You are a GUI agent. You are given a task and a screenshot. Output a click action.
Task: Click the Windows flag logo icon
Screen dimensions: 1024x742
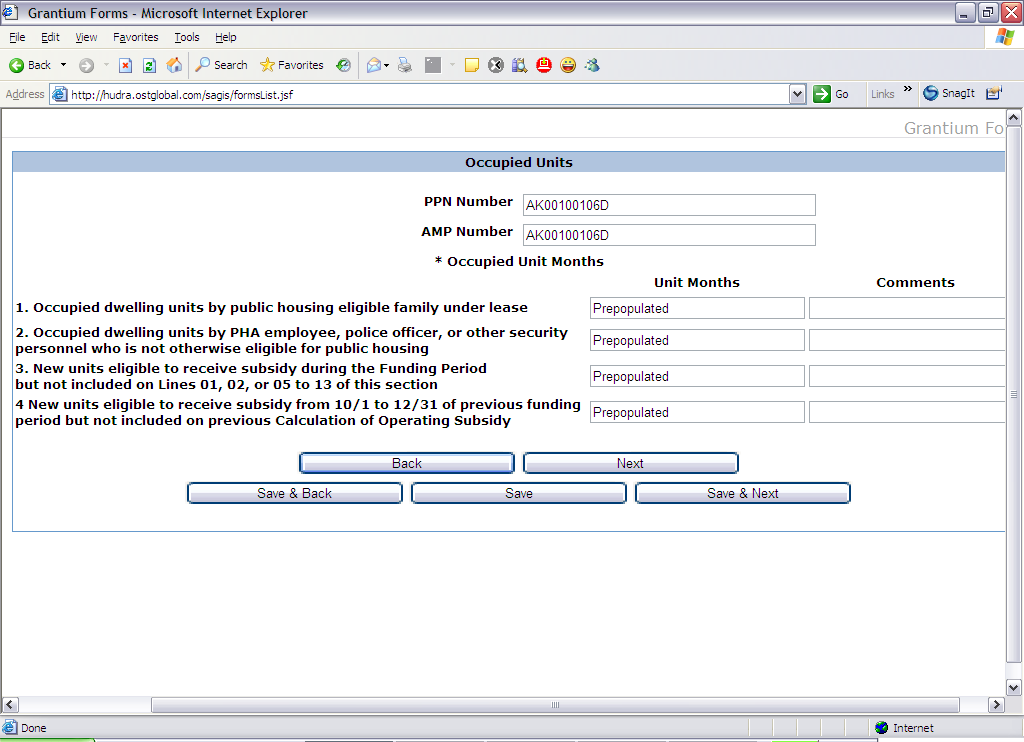[1004, 37]
